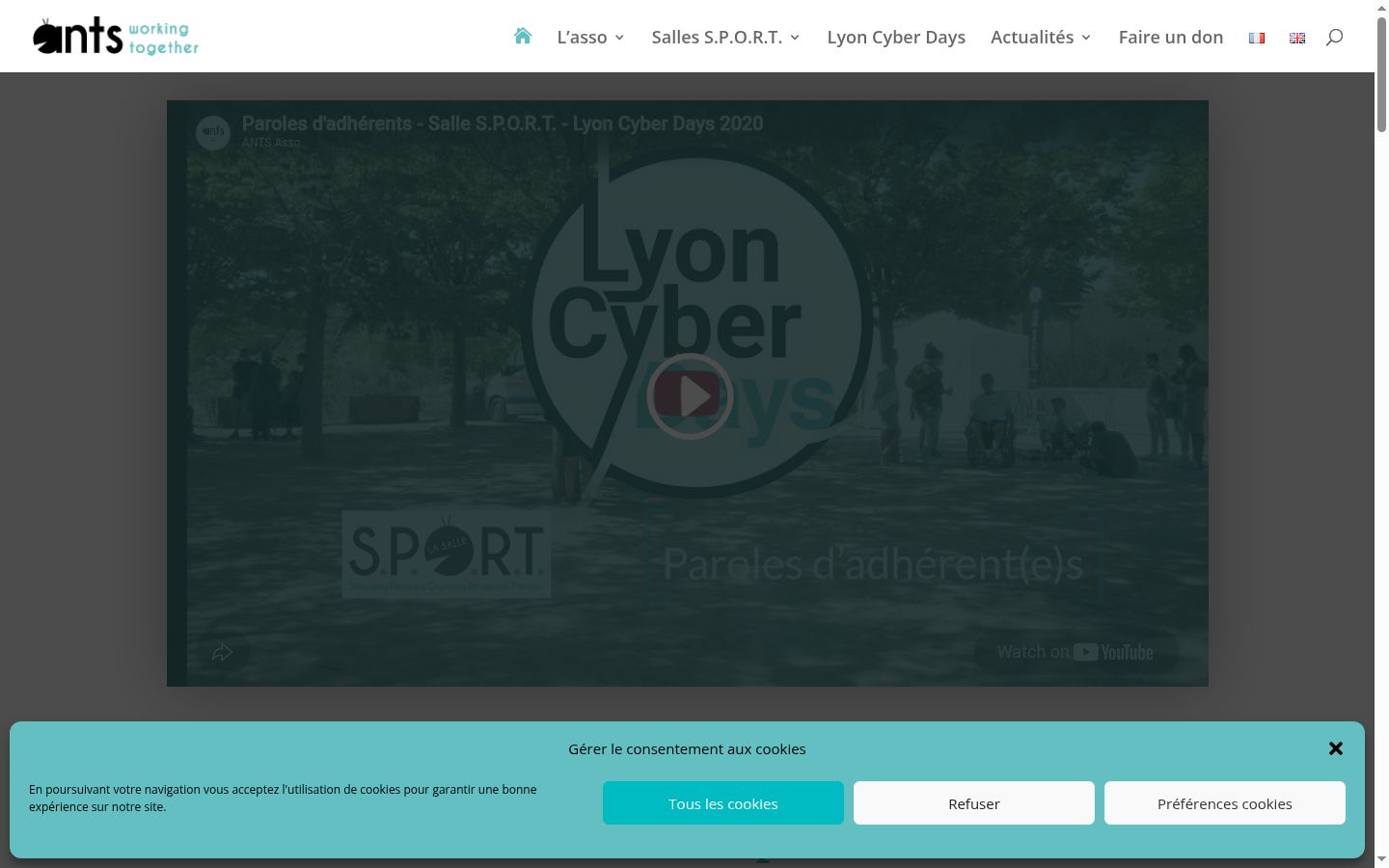This screenshot has height=868, width=1389.
Task: Expand the Actualités menu
Action: point(1041,37)
